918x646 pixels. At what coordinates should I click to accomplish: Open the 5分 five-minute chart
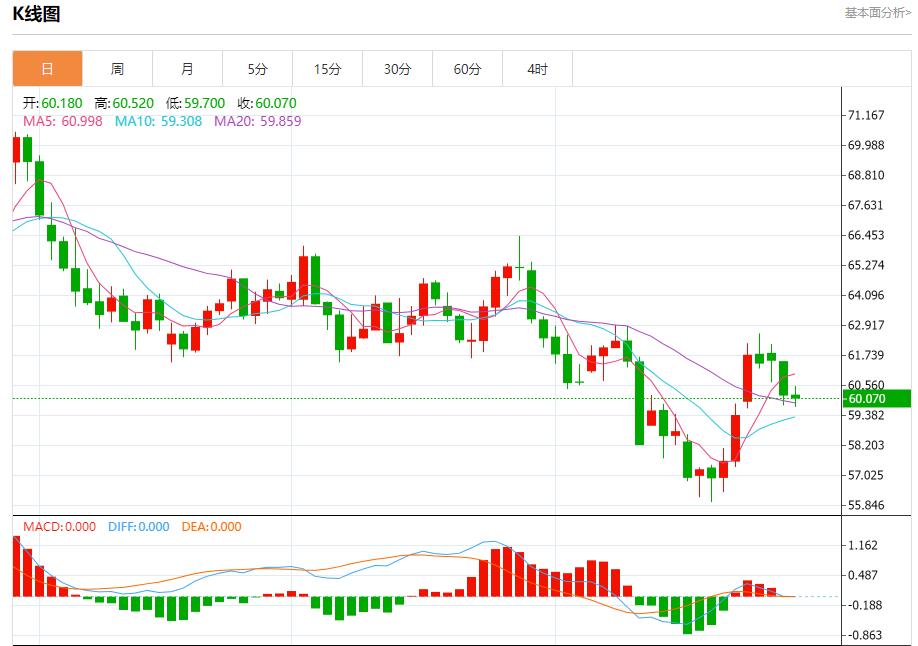click(x=256, y=68)
